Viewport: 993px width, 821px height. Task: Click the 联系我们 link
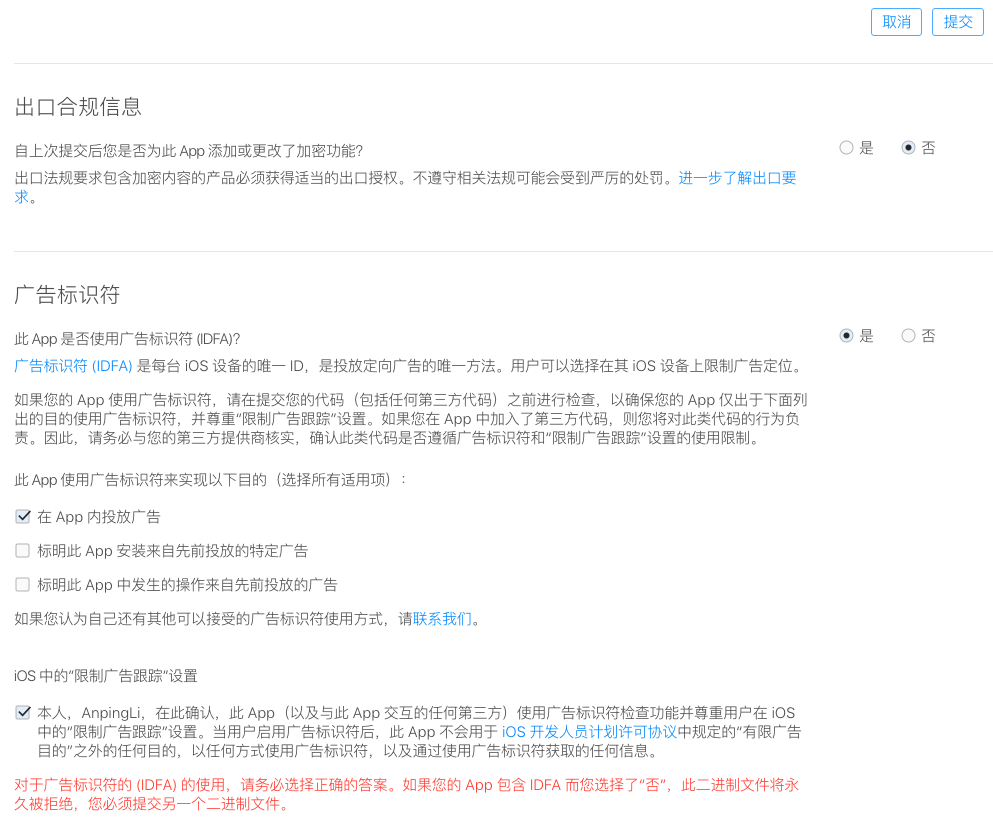[x=441, y=618]
